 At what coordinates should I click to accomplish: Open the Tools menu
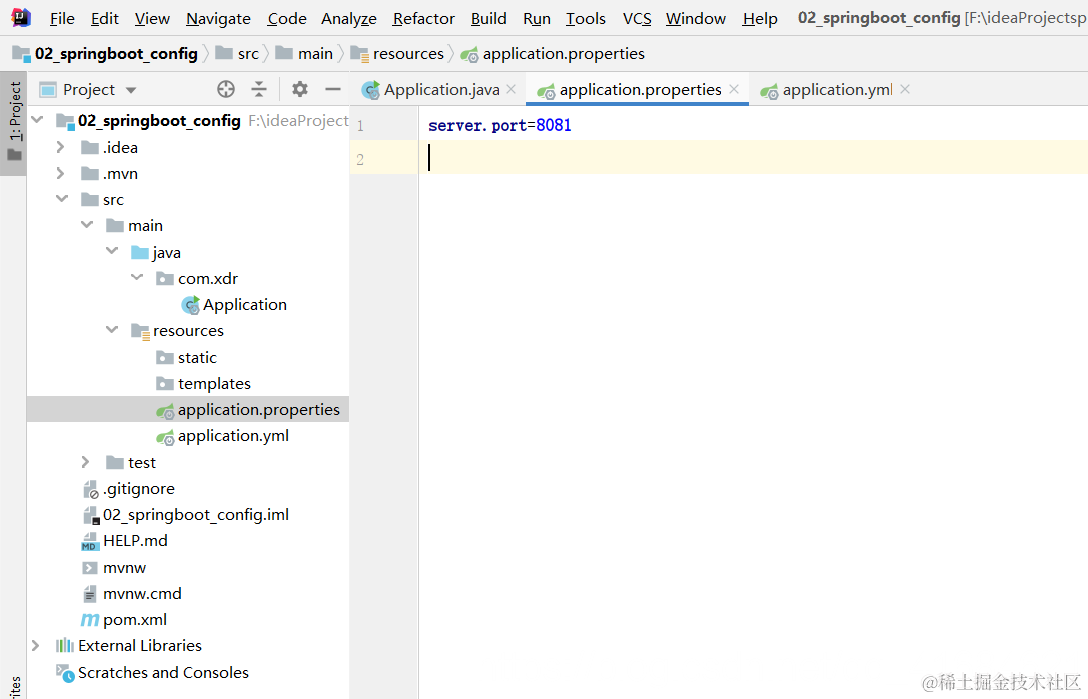[x=586, y=18]
